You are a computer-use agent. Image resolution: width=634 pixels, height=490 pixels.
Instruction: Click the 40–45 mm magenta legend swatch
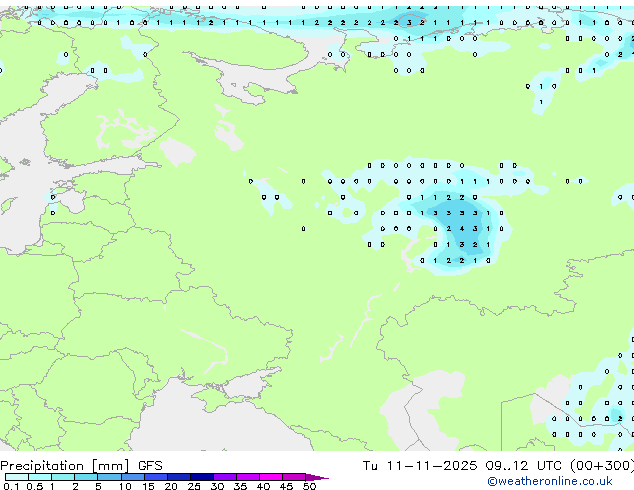pos(271,477)
